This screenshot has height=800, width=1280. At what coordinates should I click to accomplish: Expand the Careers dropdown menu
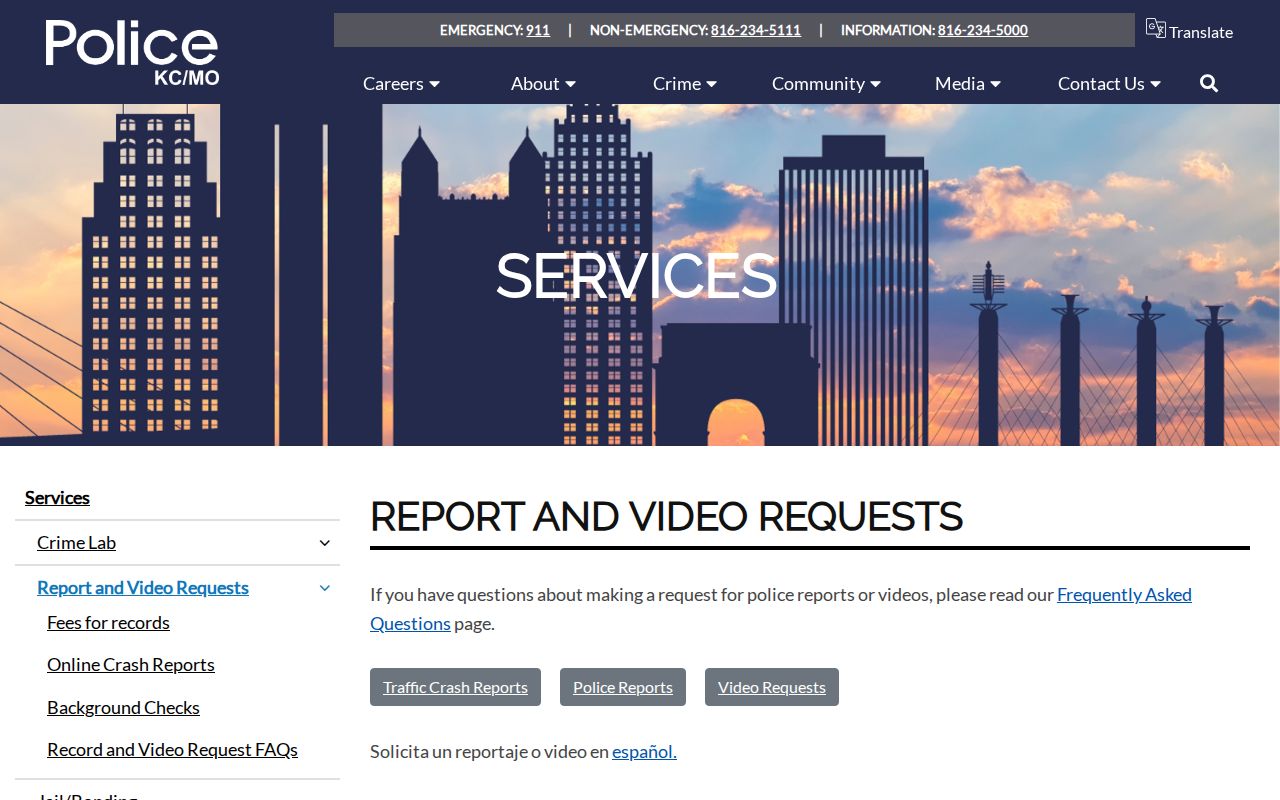(401, 84)
